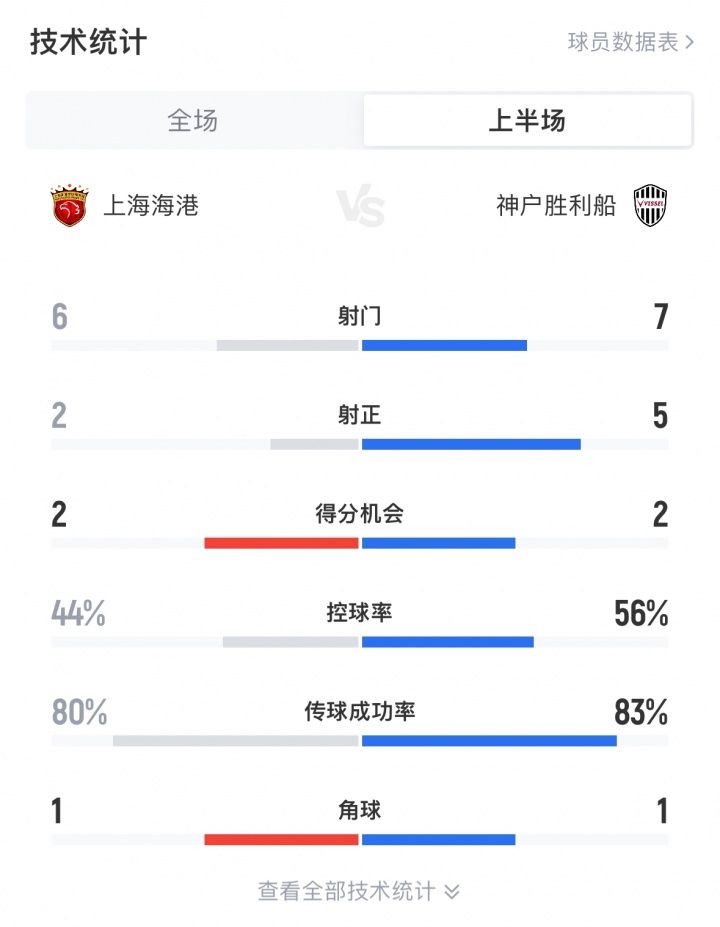This screenshot has height=927, width=720.
Task: Click the Vissel Kobe team crest
Action: coord(651,206)
